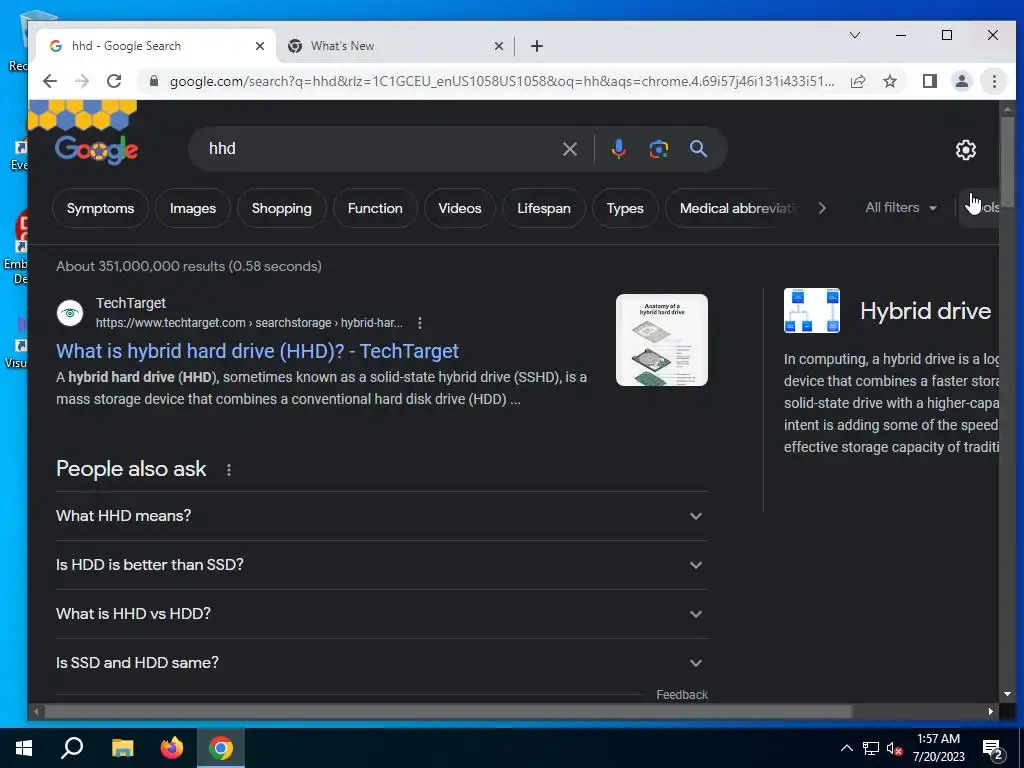This screenshot has width=1024, height=768.
Task: Expand What HHD means? question
Action: click(381, 516)
